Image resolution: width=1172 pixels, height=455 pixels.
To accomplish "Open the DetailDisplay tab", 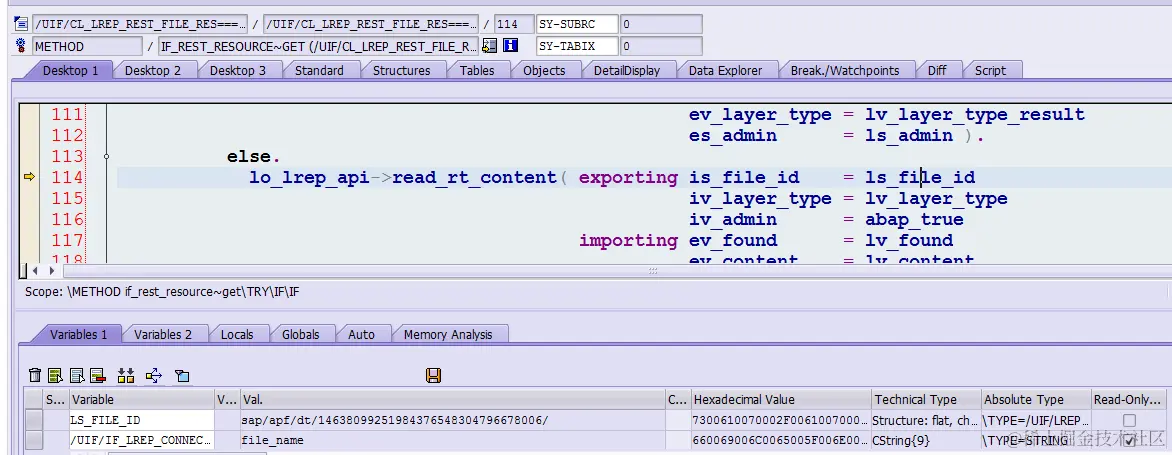I will (627, 70).
